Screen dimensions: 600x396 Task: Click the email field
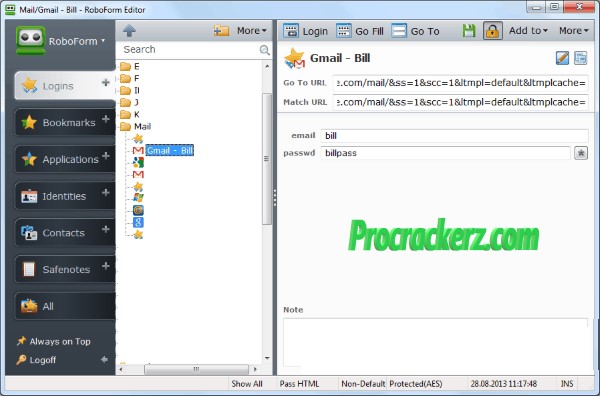click(455, 135)
